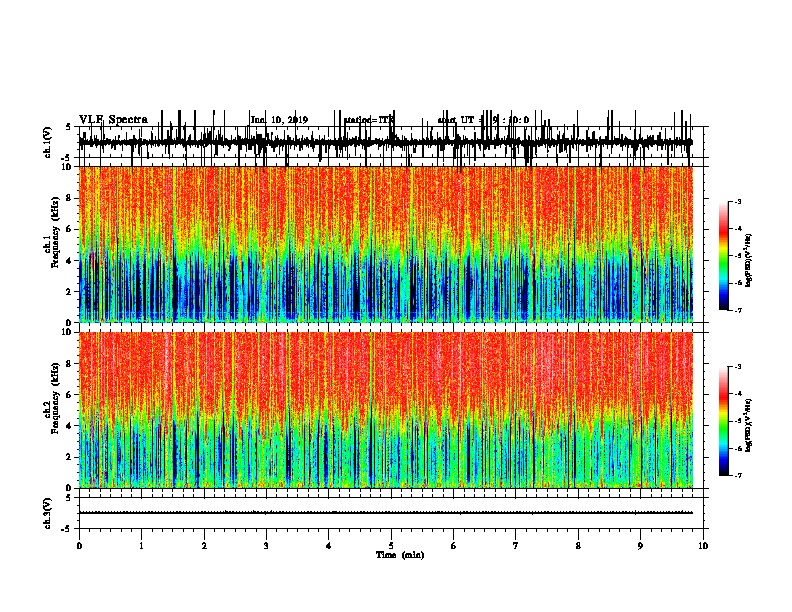Click the ch.2 color scale log(PSD) unit label
This screenshot has height=612, width=792.
[x=749, y=426]
